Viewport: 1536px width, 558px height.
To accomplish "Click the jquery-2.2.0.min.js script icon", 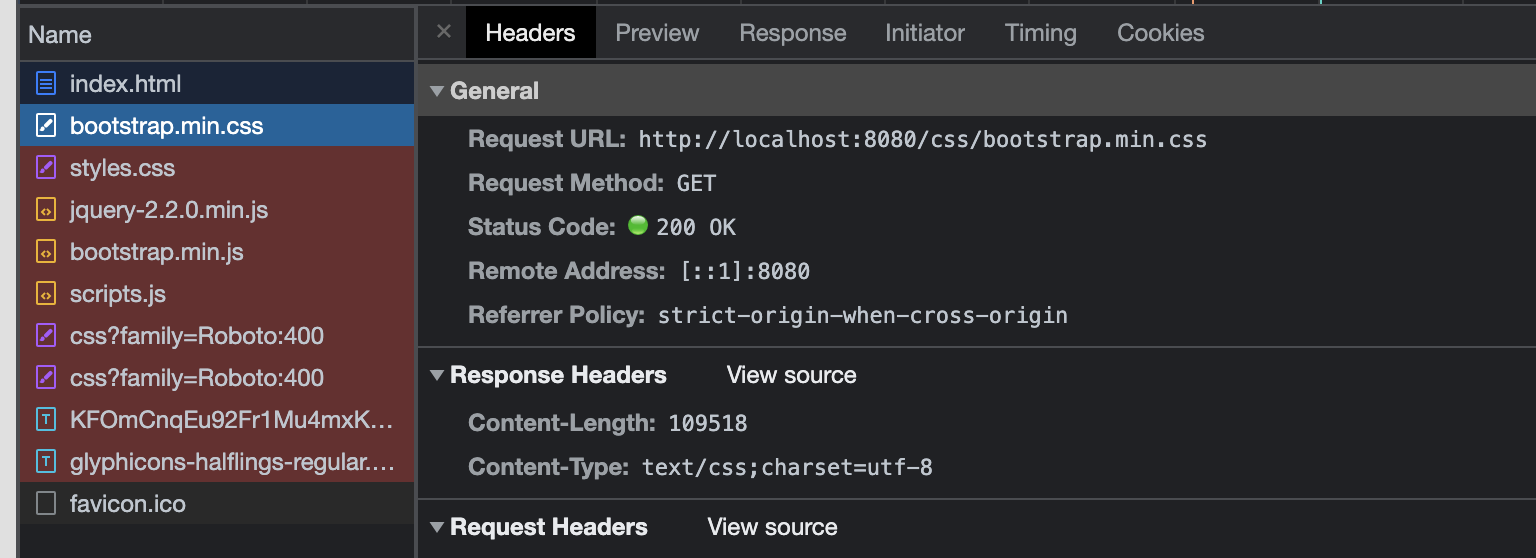I will point(45,210).
